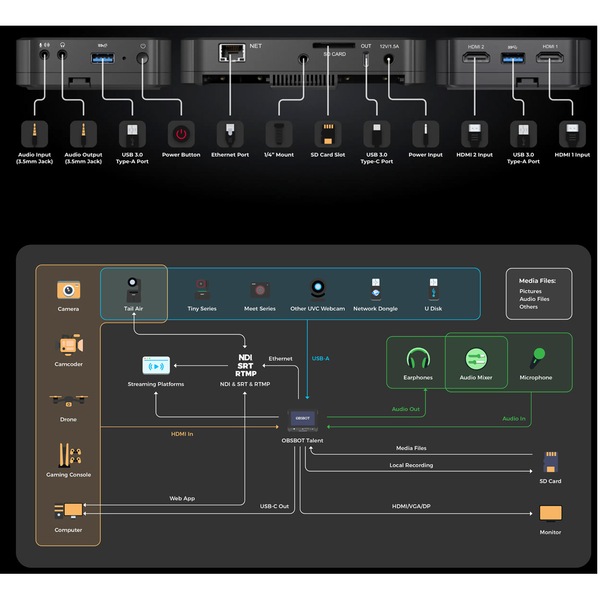Click the HDMI 2 port on the device photo
Image resolution: width=600 pixels, height=600 pixels.
point(476,58)
